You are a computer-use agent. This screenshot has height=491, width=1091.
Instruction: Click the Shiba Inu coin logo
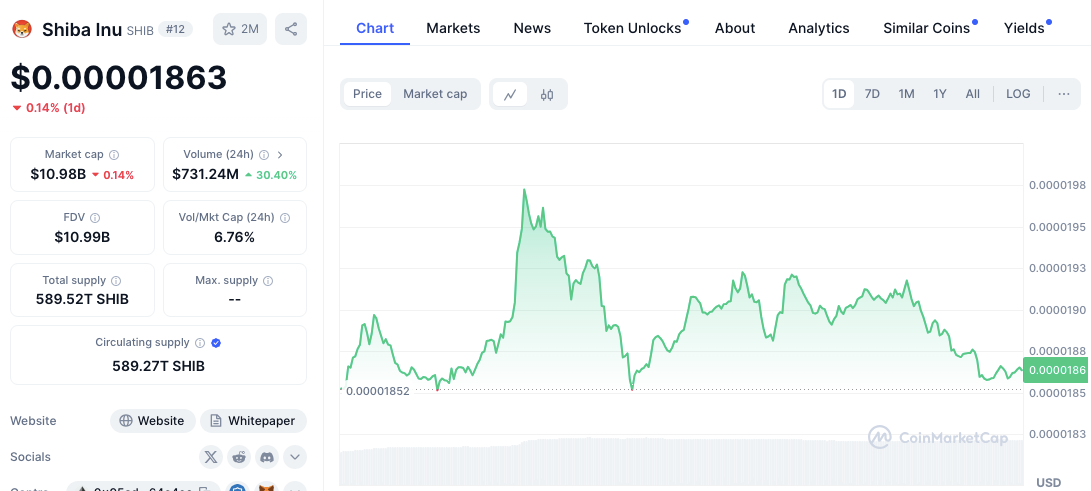[23, 29]
